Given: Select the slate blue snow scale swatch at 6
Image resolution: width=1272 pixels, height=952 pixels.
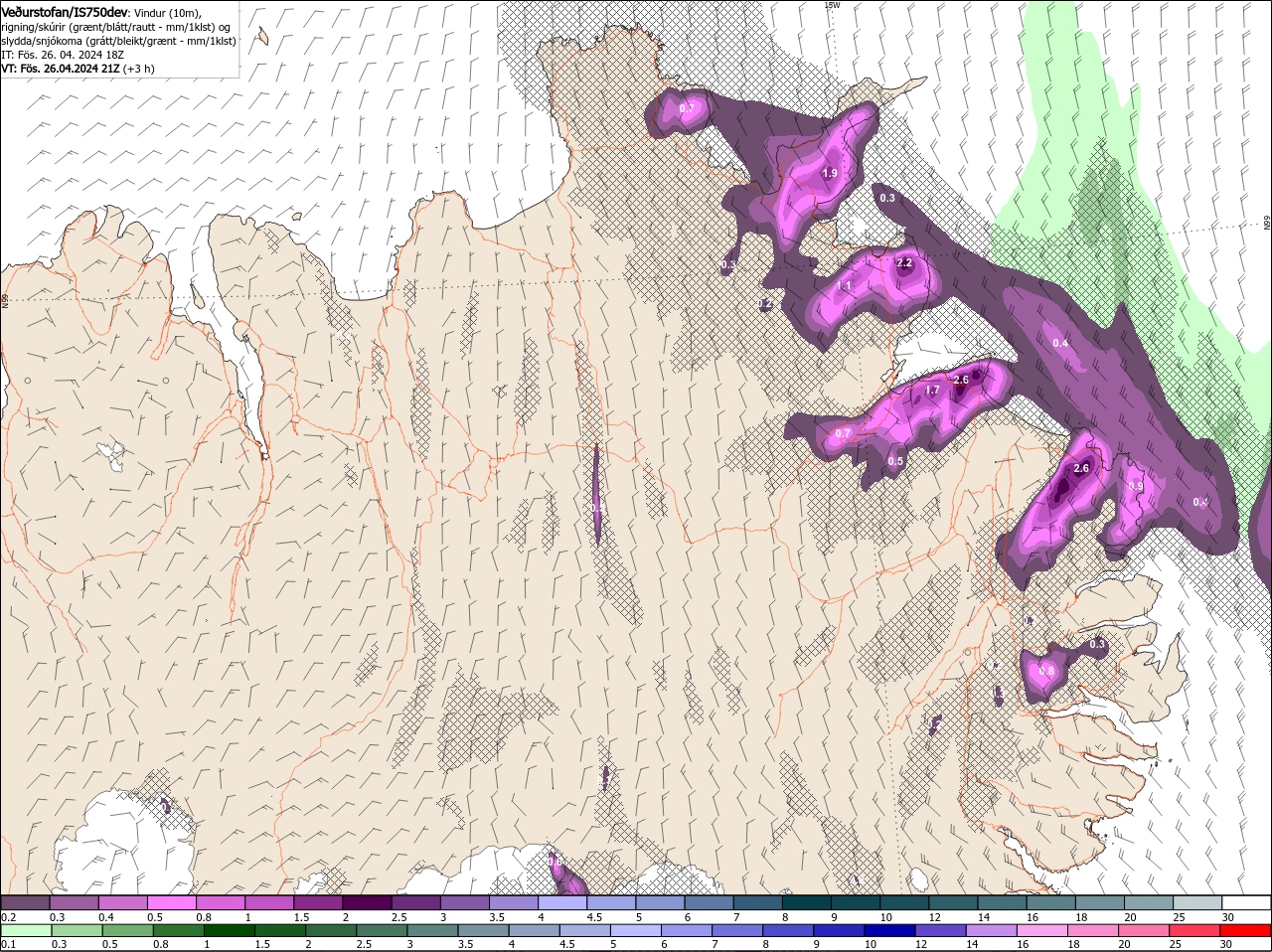Looking at the screenshot, I should coord(709,902).
